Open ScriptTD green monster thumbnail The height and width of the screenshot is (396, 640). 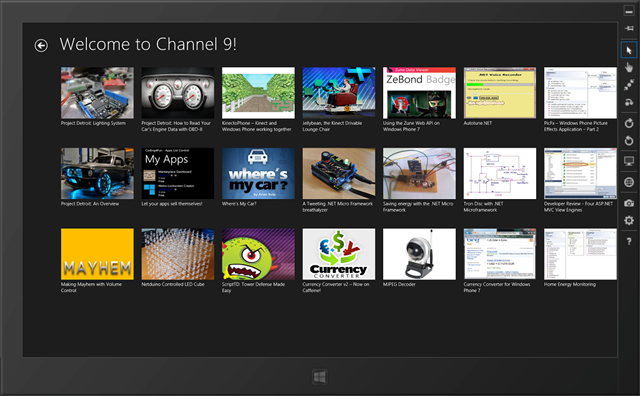pos(258,254)
